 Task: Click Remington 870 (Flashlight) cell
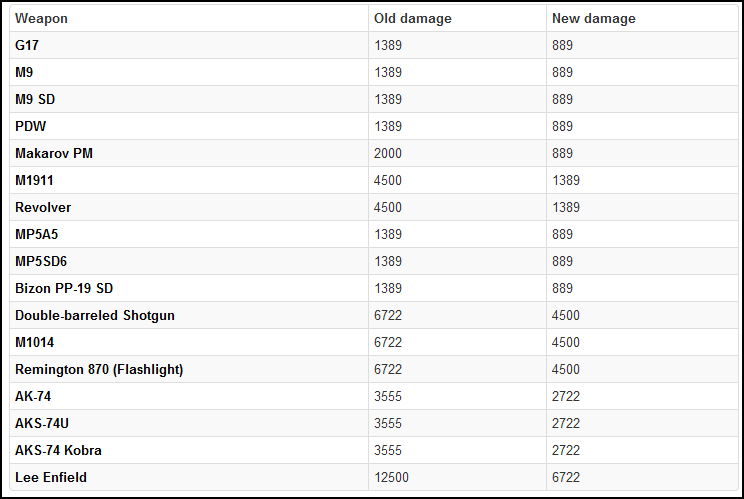pos(189,370)
